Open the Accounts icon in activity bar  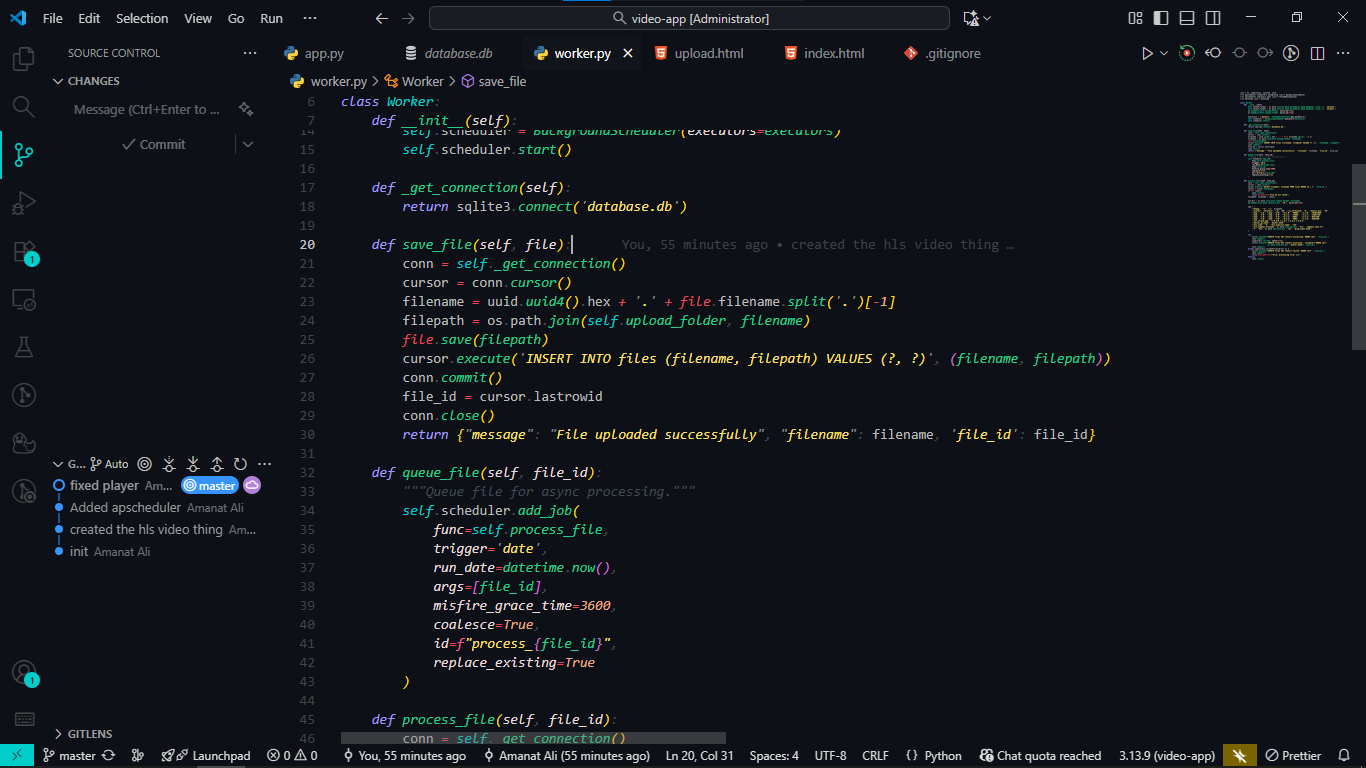pos(23,673)
